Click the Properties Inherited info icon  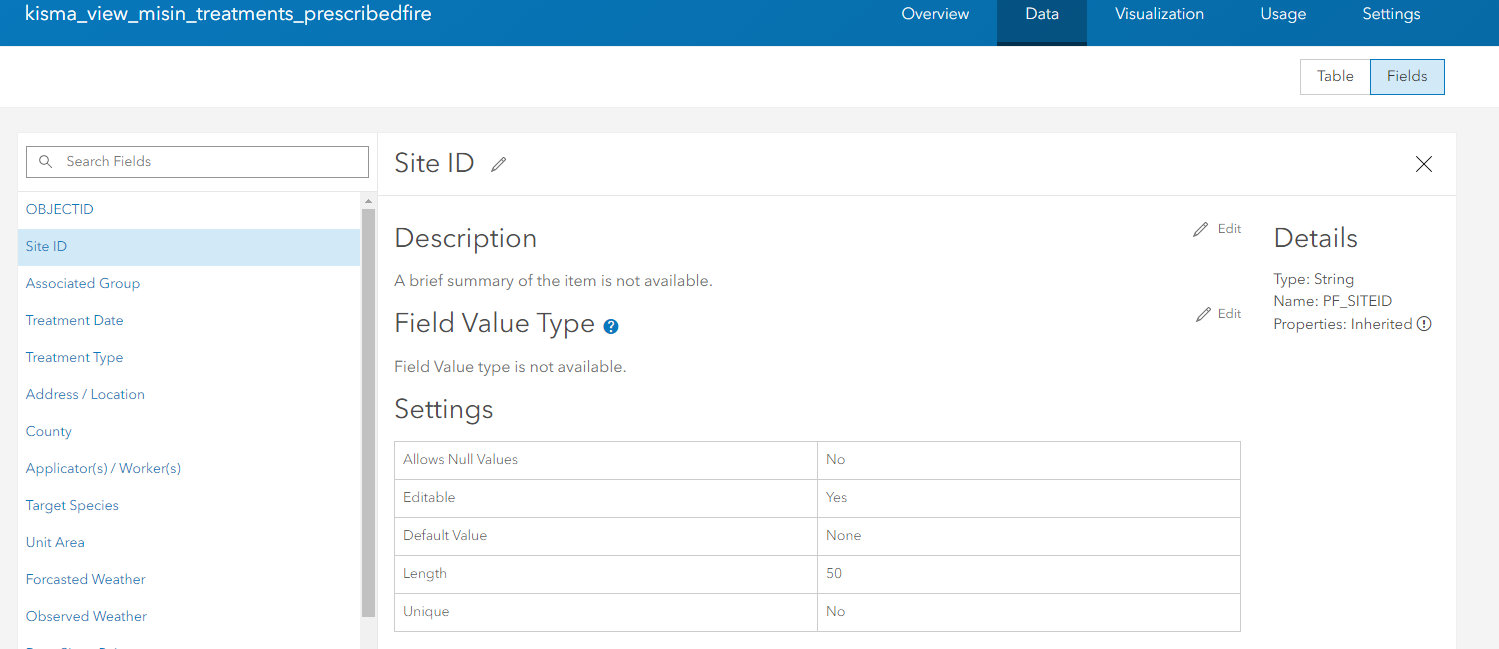click(1425, 324)
